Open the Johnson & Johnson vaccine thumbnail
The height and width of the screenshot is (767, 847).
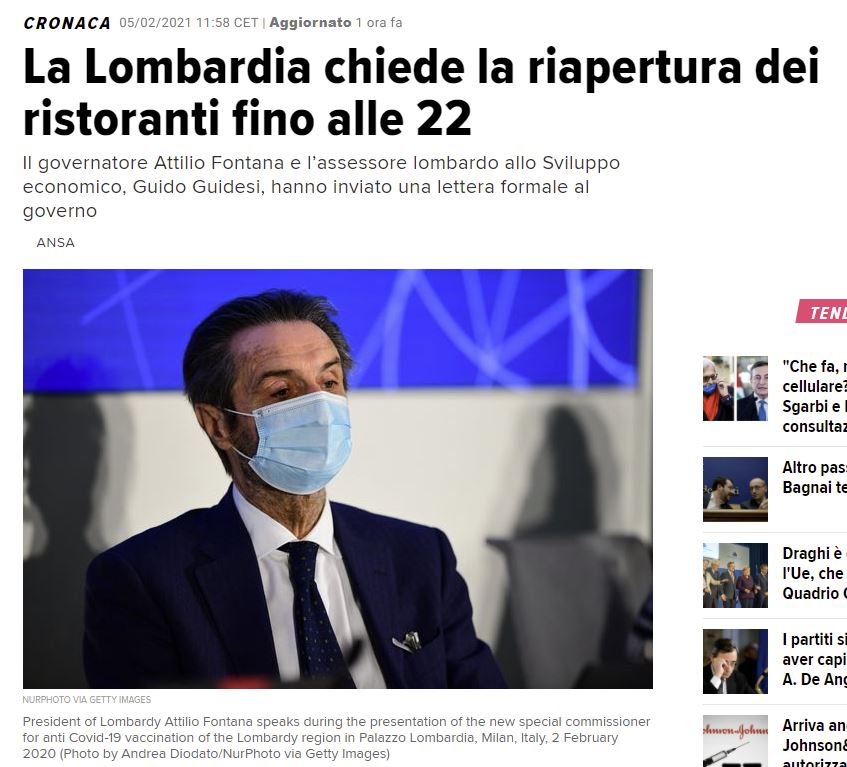(x=735, y=741)
